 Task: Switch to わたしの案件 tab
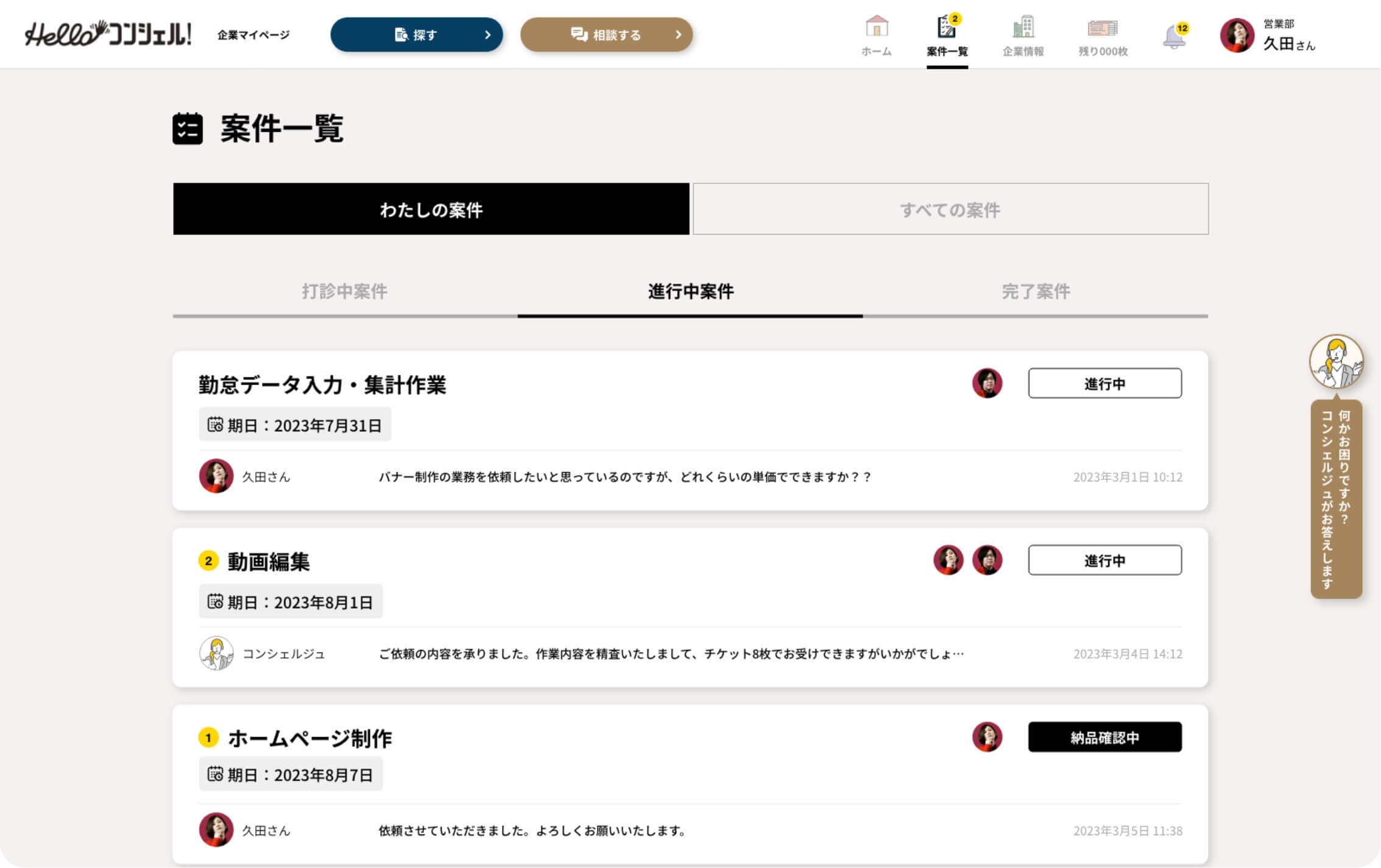pos(431,210)
